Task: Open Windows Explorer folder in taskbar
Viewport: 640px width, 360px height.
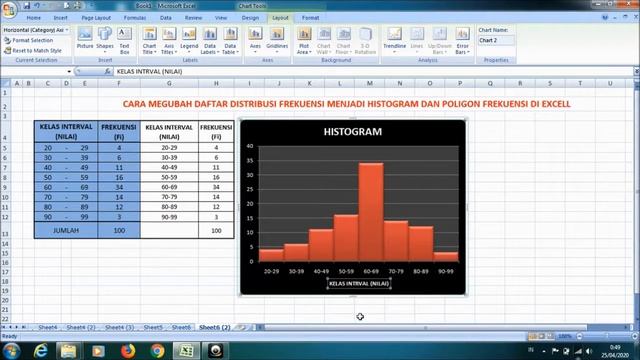Action: point(69,351)
